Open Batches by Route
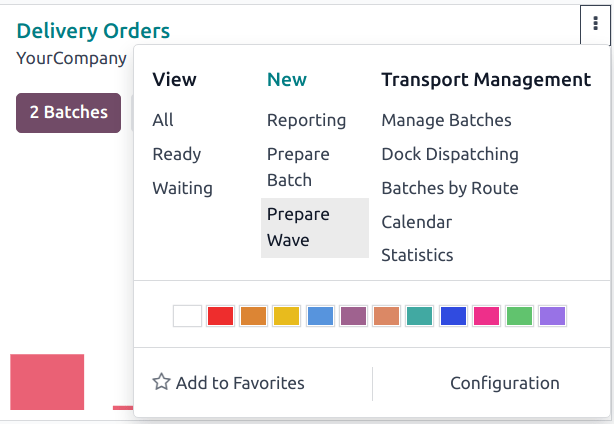 (x=449, y=188)
